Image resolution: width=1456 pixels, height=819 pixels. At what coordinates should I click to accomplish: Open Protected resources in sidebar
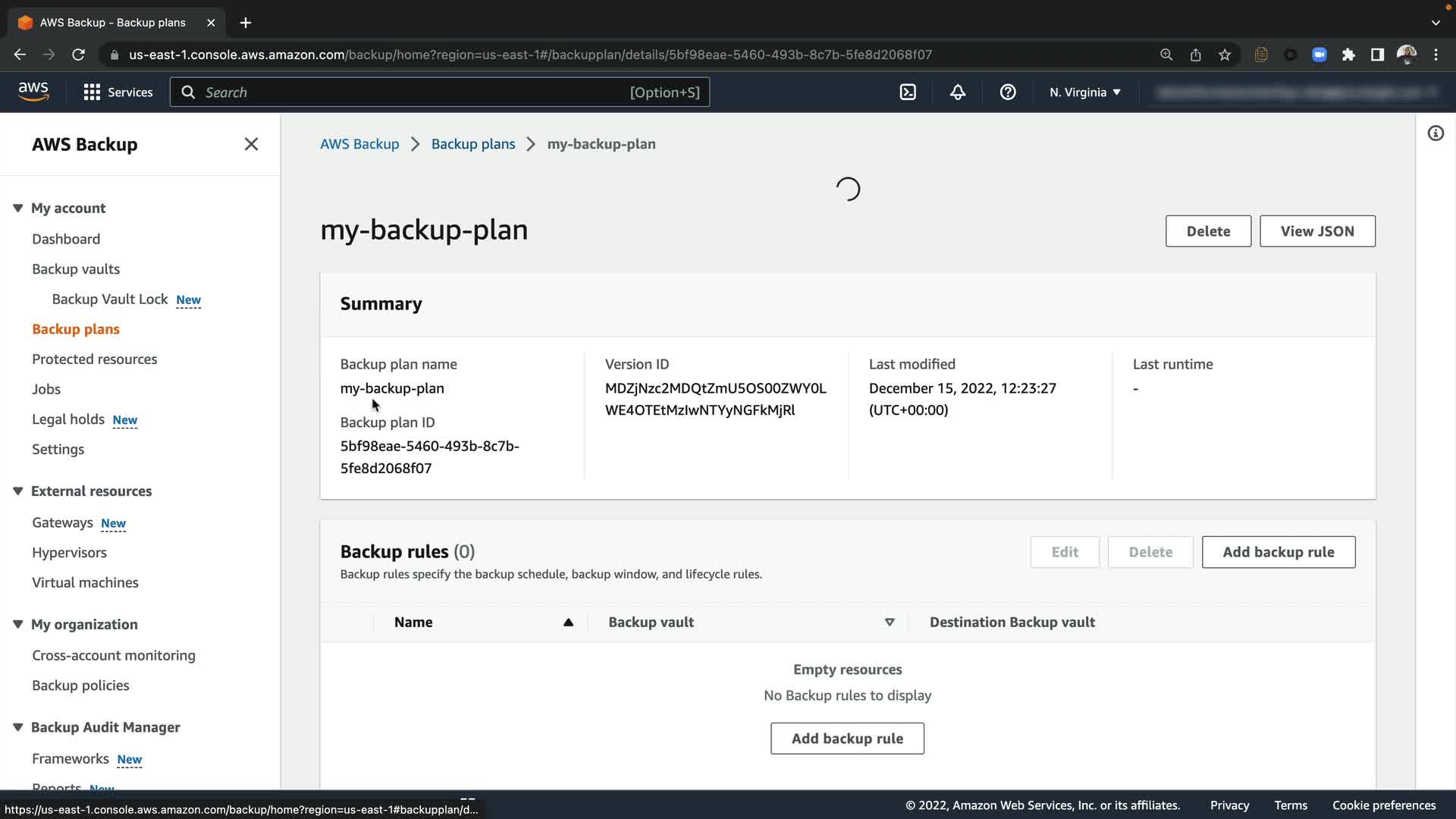95,359
